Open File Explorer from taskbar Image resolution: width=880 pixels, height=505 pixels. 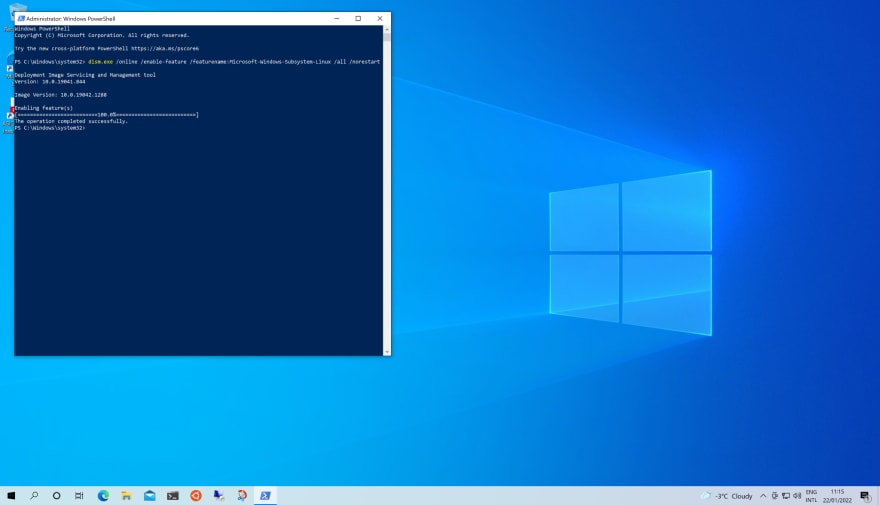coord(126,495)
